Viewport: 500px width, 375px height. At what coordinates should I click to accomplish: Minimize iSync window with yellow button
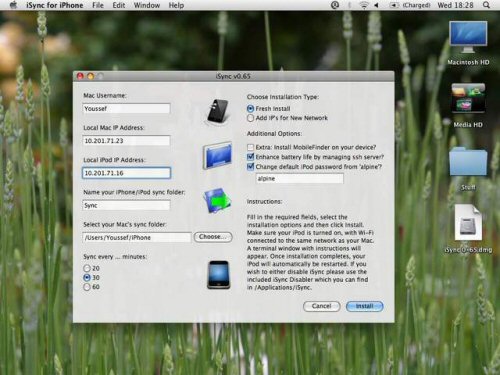click(90, 76)
